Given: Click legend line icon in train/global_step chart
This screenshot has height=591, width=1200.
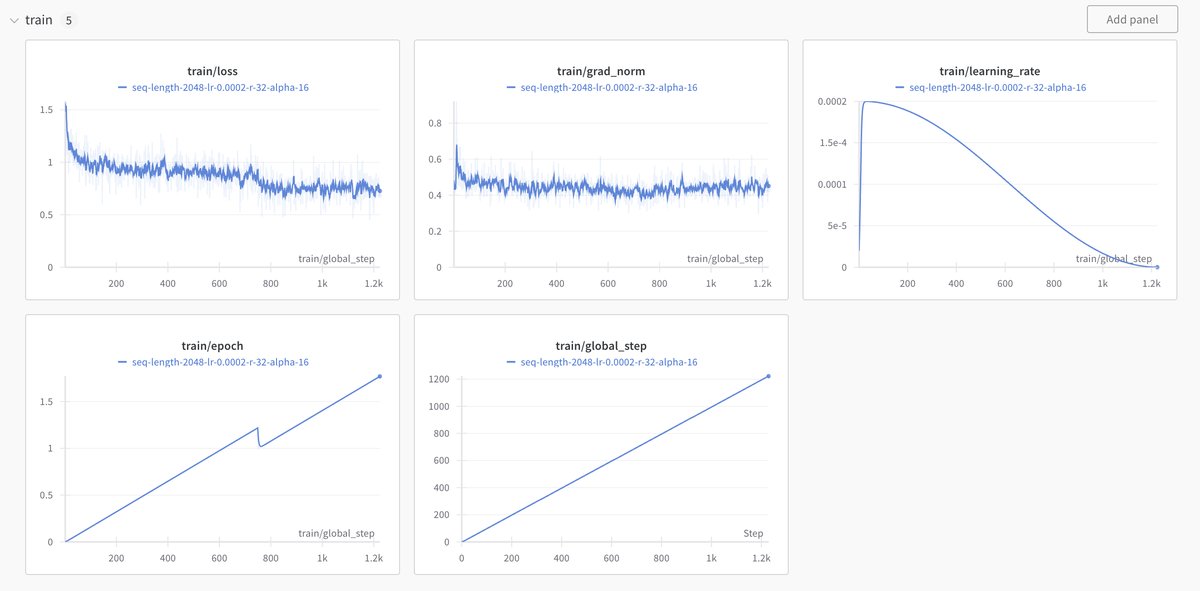Looking at the screenshot, I should (512, 362).
